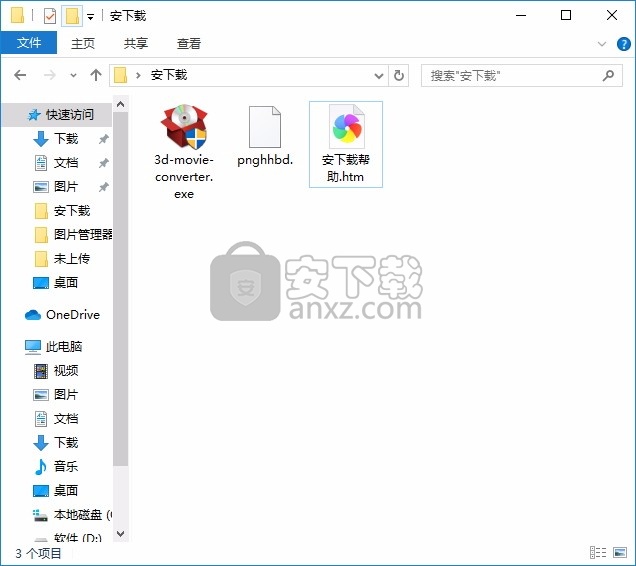
Task: Click 安下载 in the address bar path
Action: [x=169, y=75]
